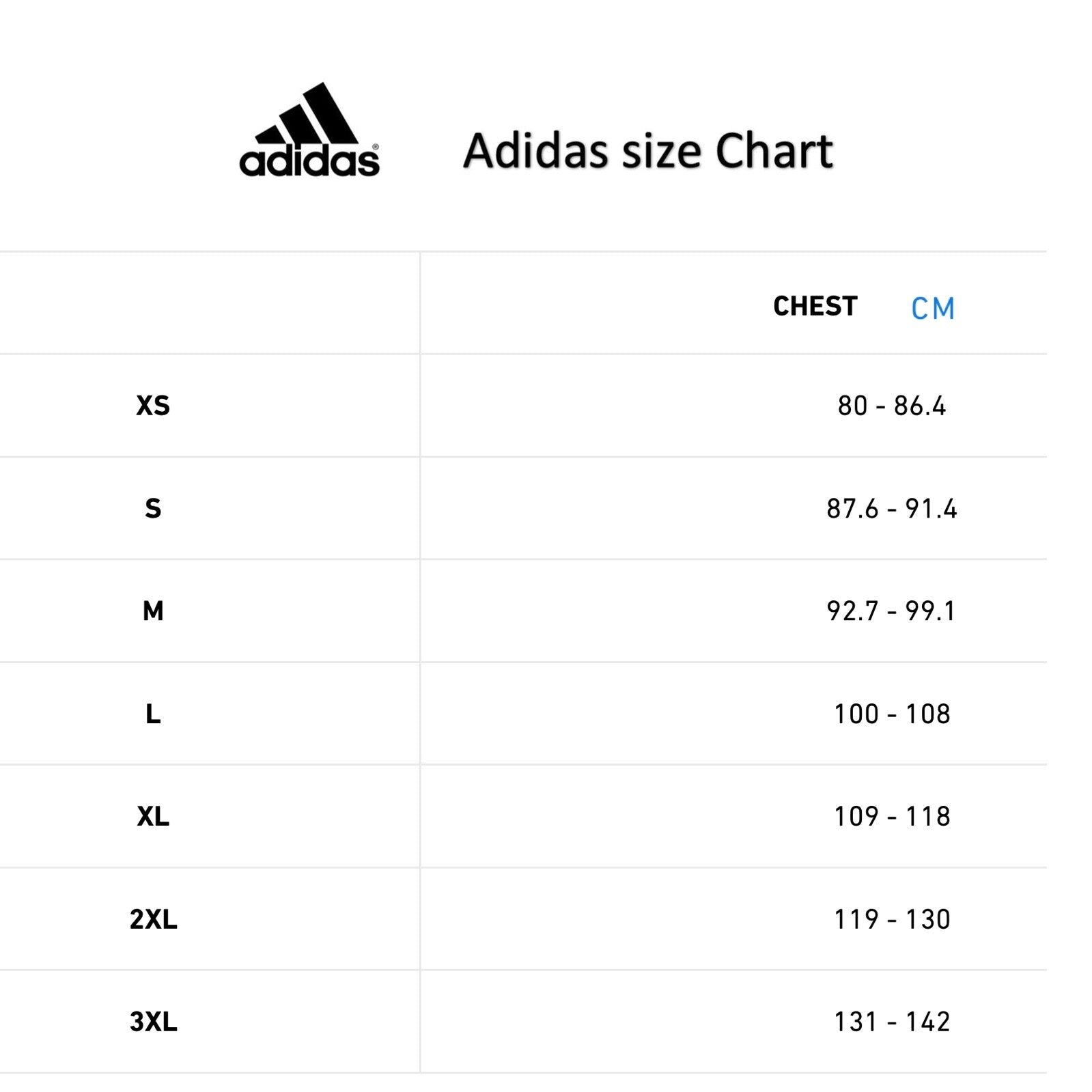Select the 131 - 142 chest value
Screen dimensions: 1092x1092
[x=891, y=1022]
